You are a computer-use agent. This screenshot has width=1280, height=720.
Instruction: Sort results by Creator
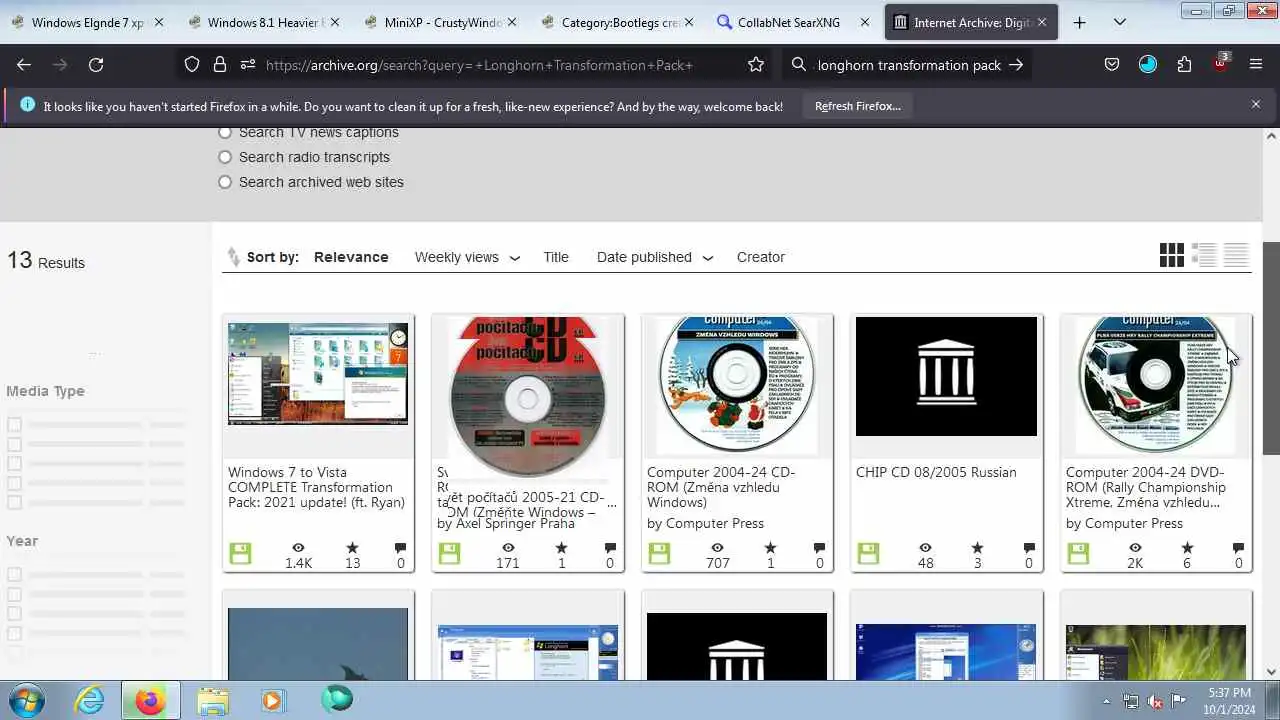pyautogui.click(x=761, y=257)
